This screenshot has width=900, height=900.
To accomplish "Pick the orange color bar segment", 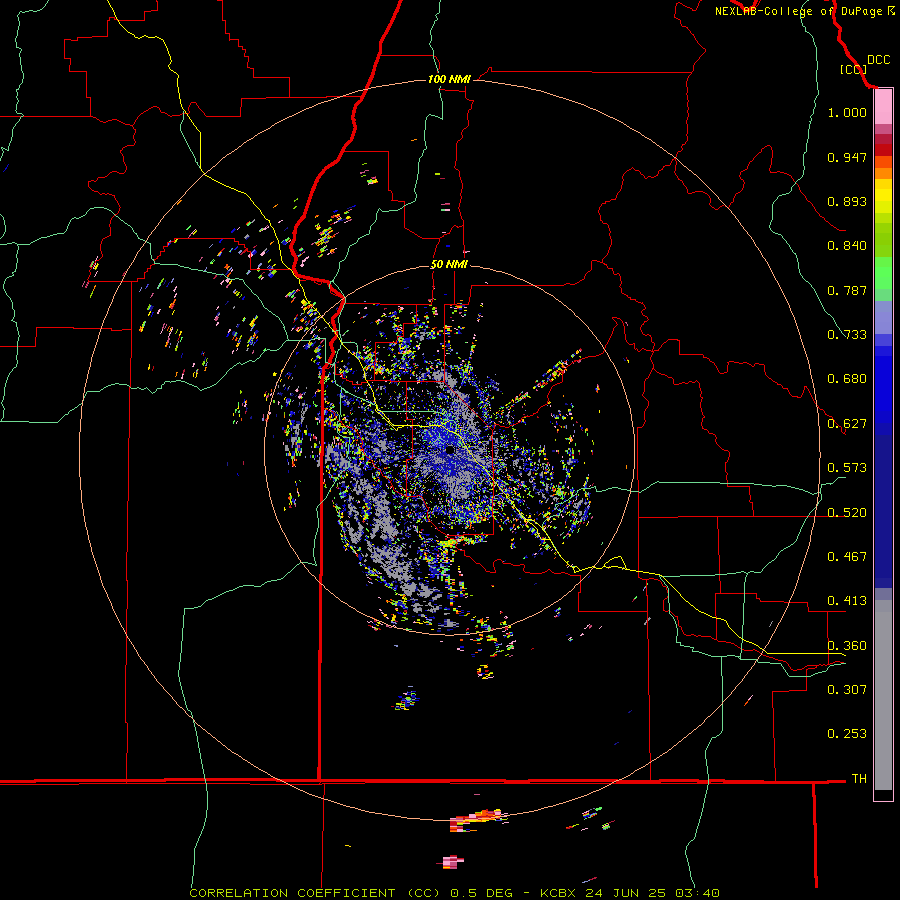I will tap(883, 173).
